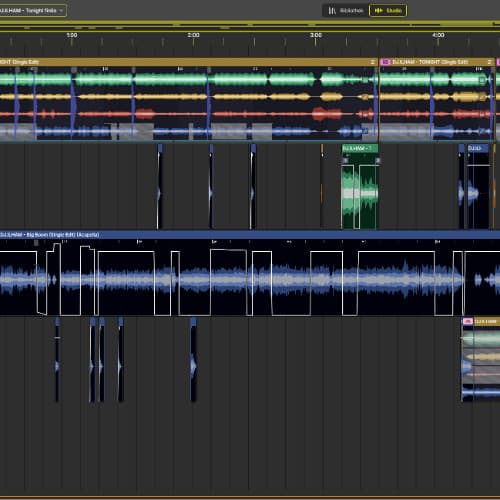Click the pink badge on the second TONIGHT track
Viewport: 500px width, 500px height.
coord(385,62)
